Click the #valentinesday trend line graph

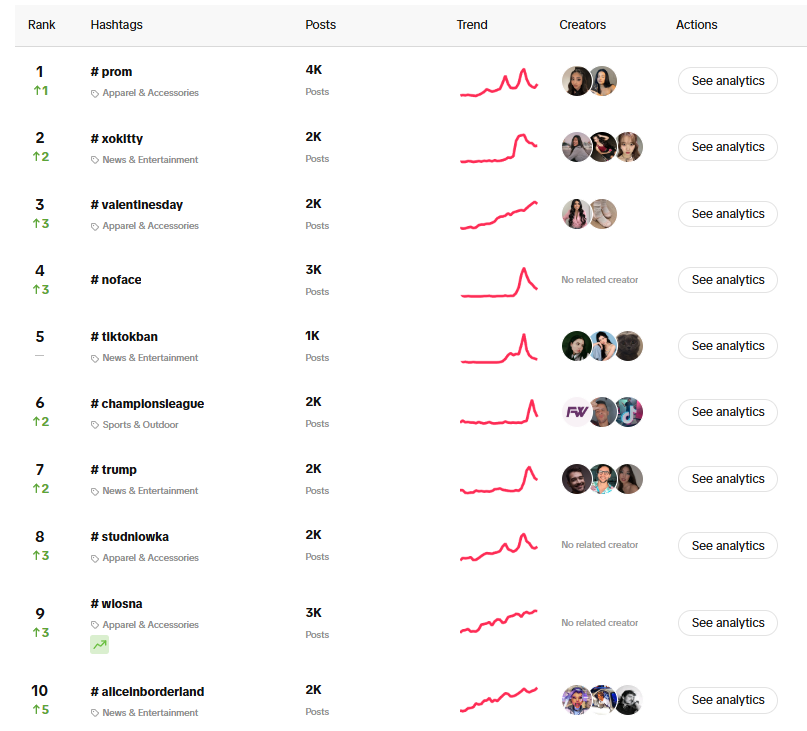point(499,215)
